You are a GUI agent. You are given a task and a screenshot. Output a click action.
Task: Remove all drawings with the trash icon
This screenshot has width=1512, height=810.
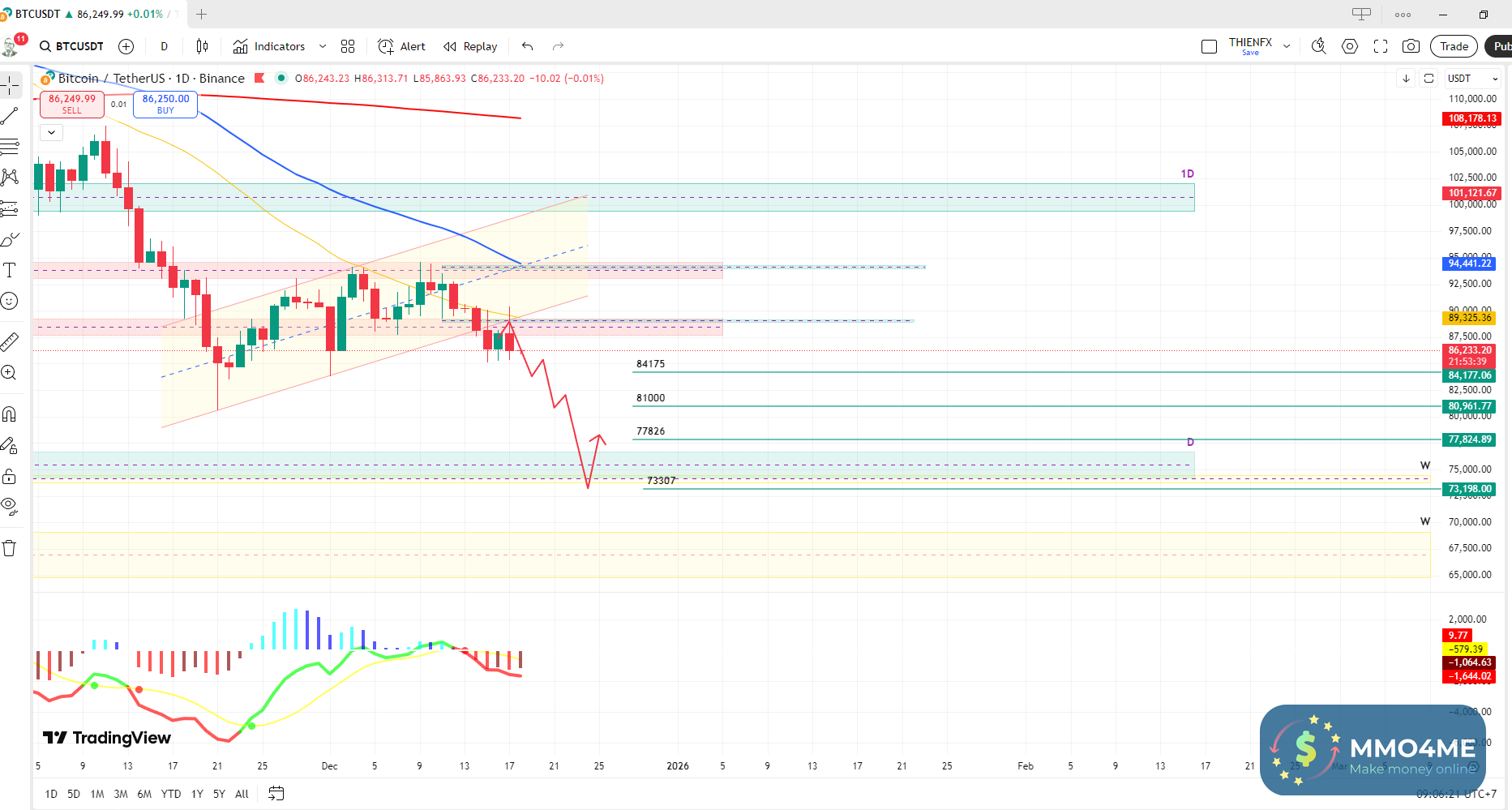(x=10, y=548)
